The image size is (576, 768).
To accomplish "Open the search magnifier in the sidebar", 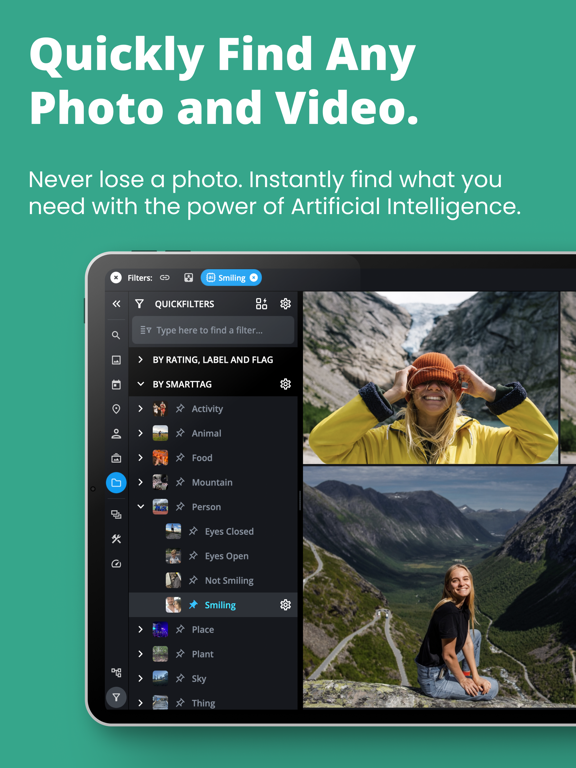I will pos(116,335).
